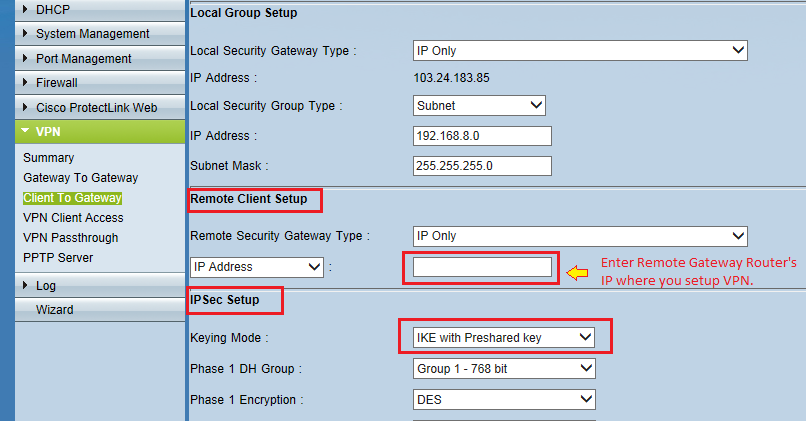Open the Keying Mode dropdown

coord(504,337)
